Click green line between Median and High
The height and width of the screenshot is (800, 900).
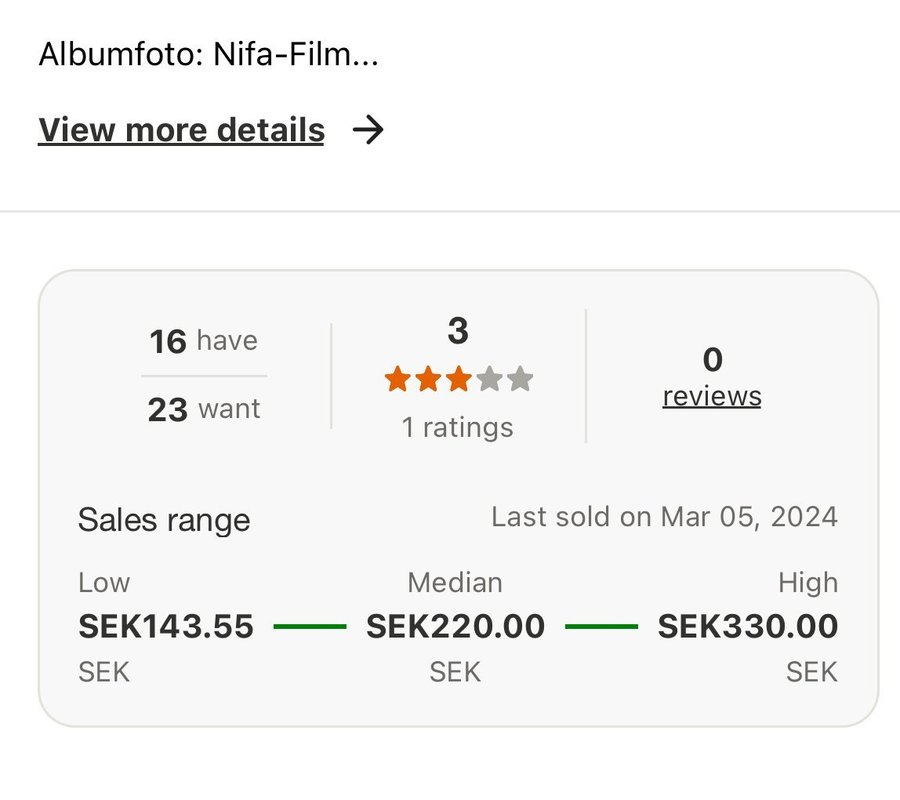coord(601,627)
